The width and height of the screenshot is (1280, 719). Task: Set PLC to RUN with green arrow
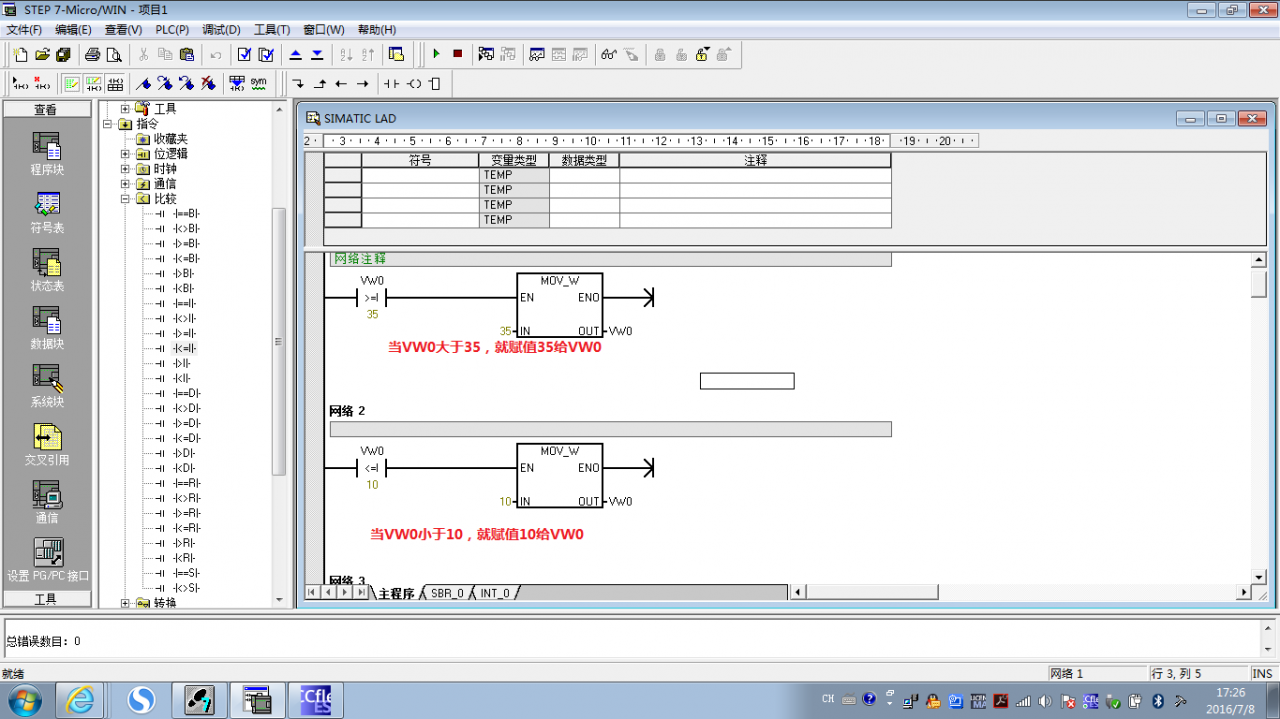(x=436, y=54)
